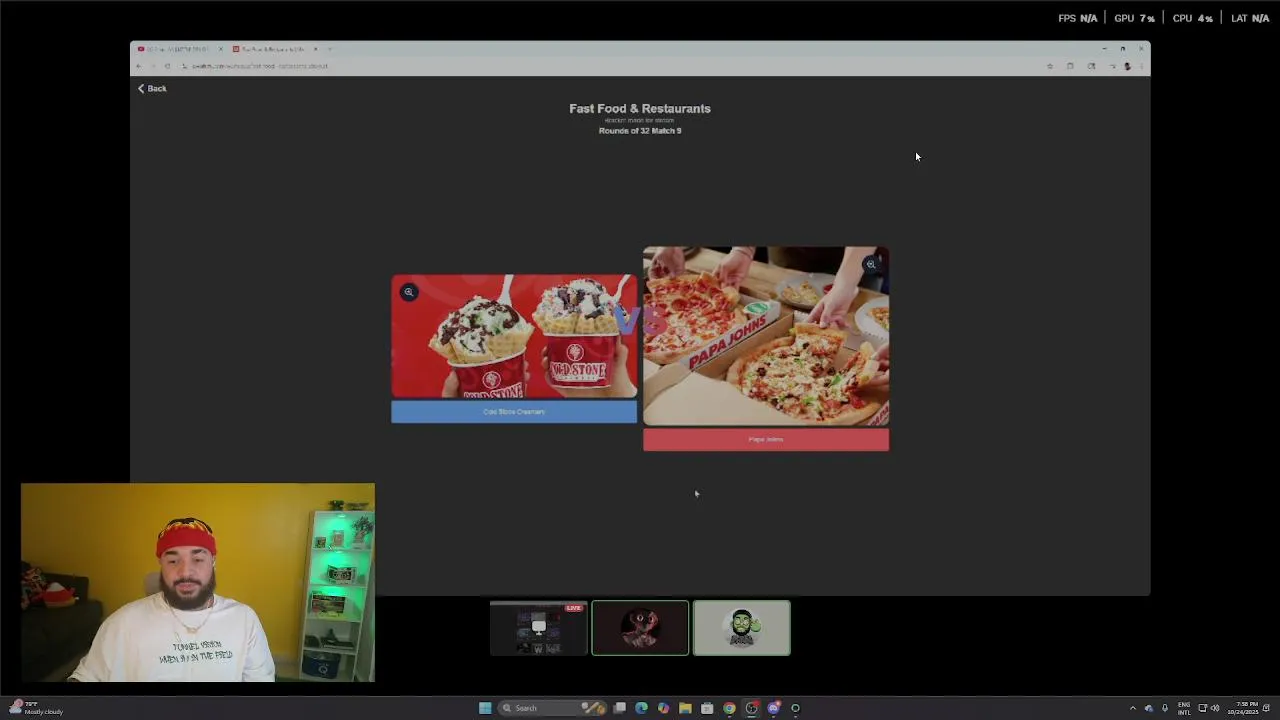Reload the page in browser

167,66
